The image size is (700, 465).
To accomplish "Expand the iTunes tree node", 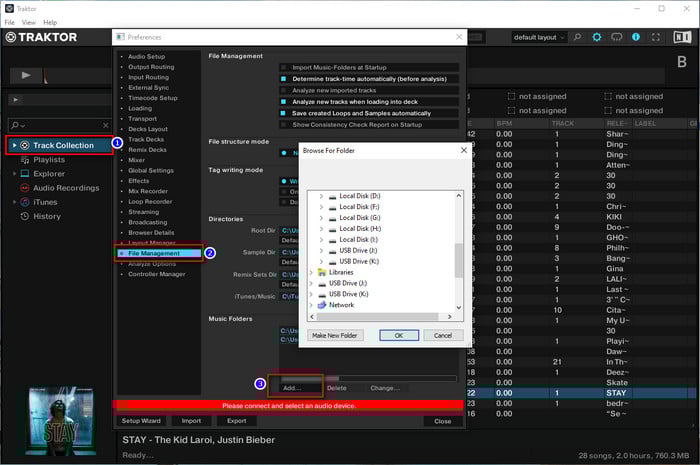I will click(14, 202).
